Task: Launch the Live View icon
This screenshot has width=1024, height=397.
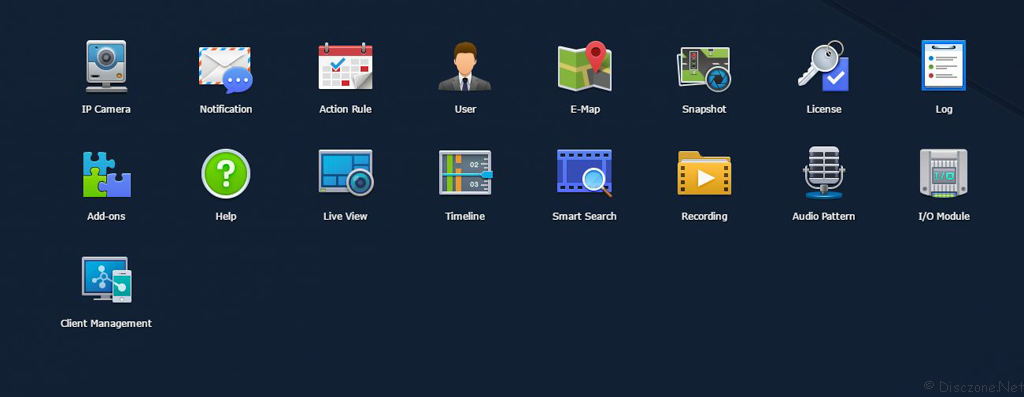Action: (345, 172)
